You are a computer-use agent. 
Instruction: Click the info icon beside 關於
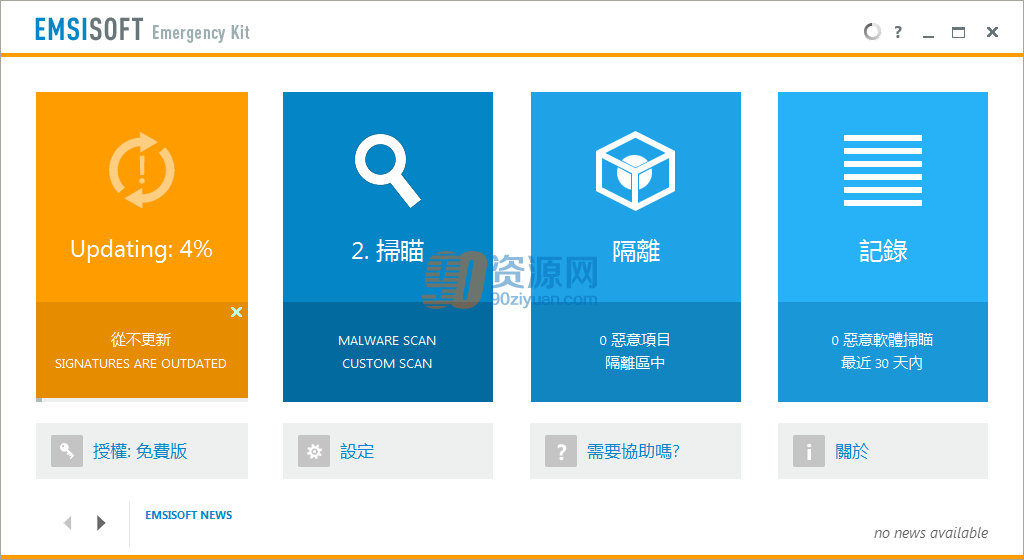click(809, 451)
